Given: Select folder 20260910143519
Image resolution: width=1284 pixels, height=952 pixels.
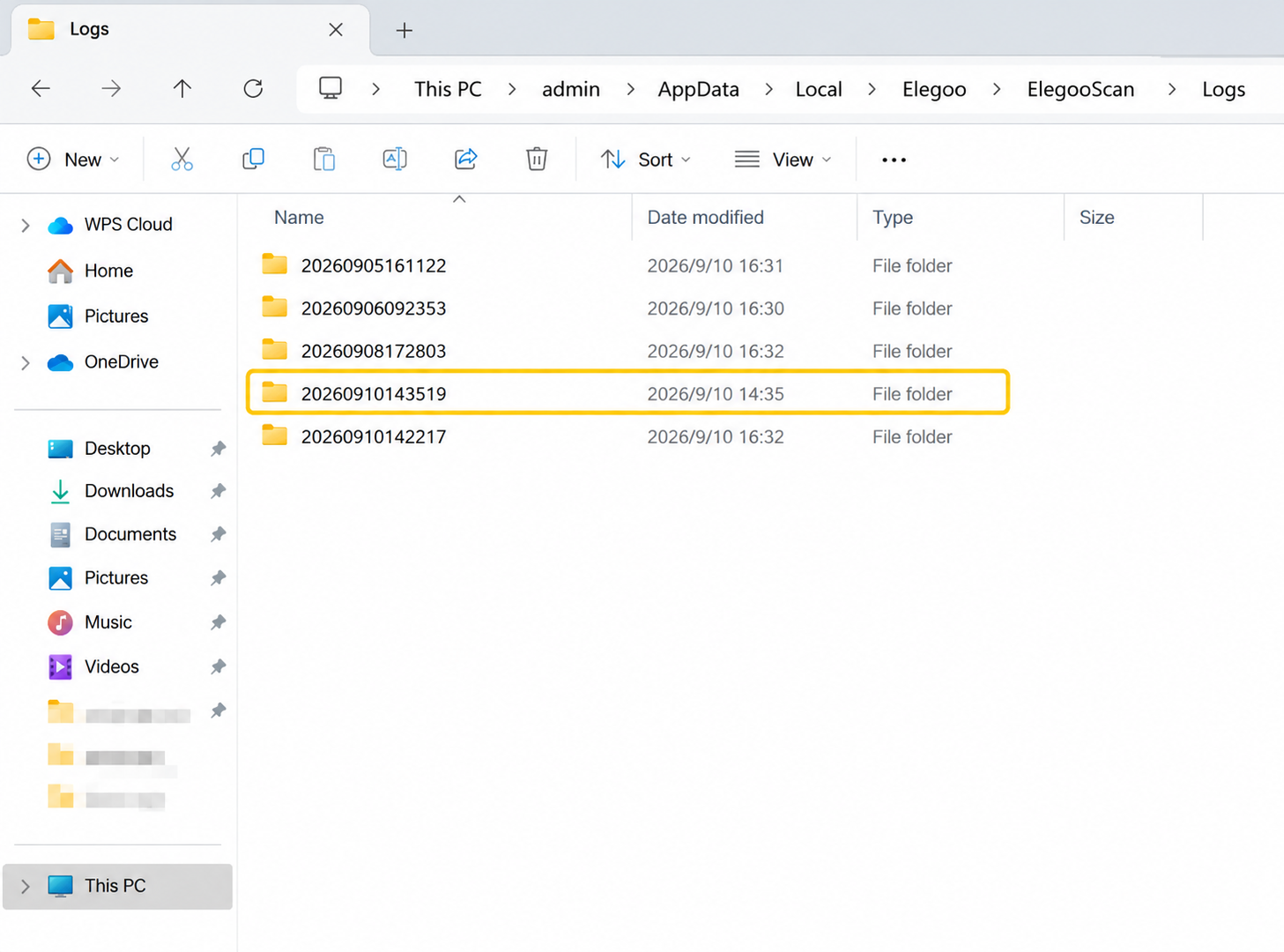Looking at the screenshot, I should click(x=628, y=393).
